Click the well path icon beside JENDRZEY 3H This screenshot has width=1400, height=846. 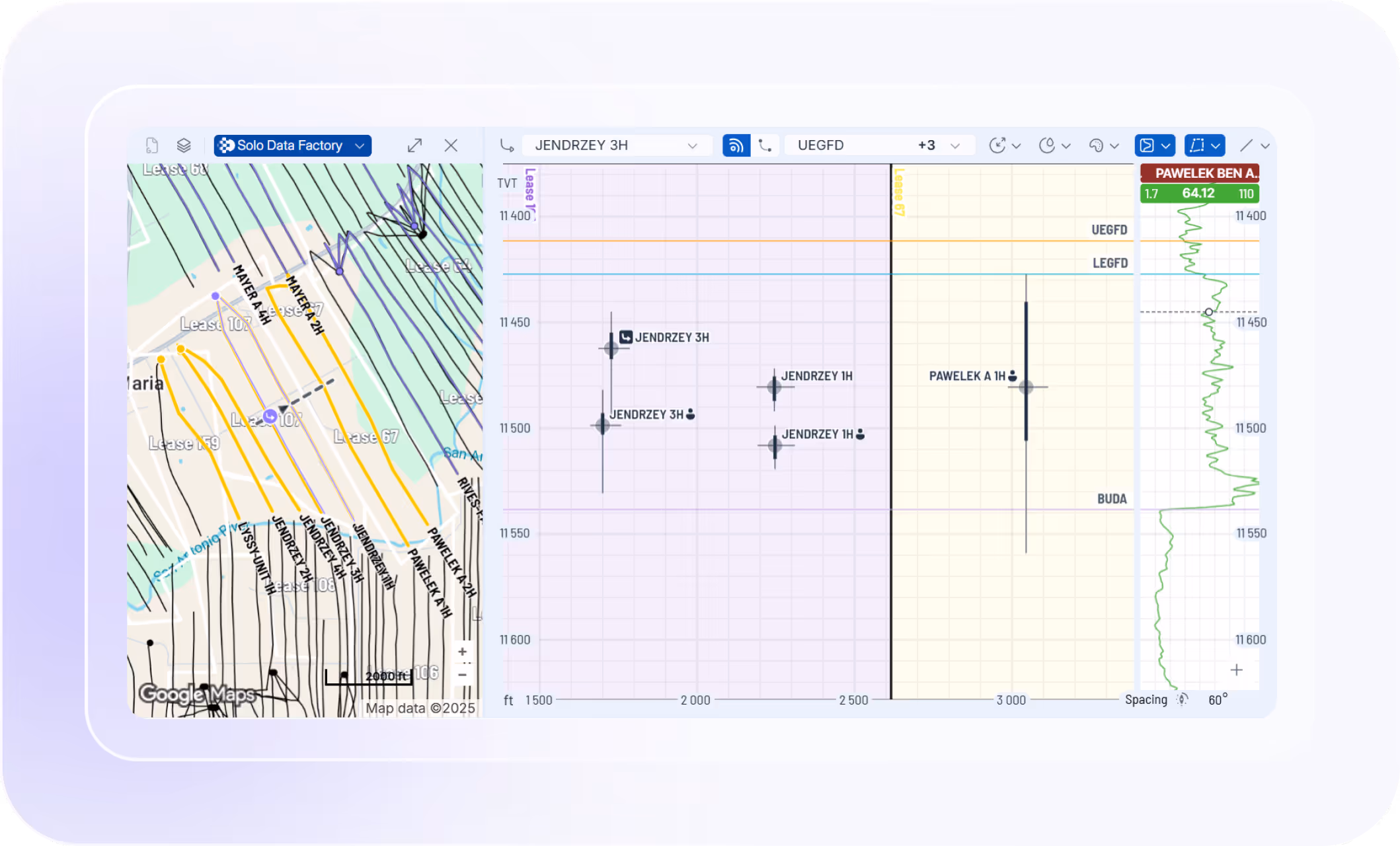click(507, 145)
